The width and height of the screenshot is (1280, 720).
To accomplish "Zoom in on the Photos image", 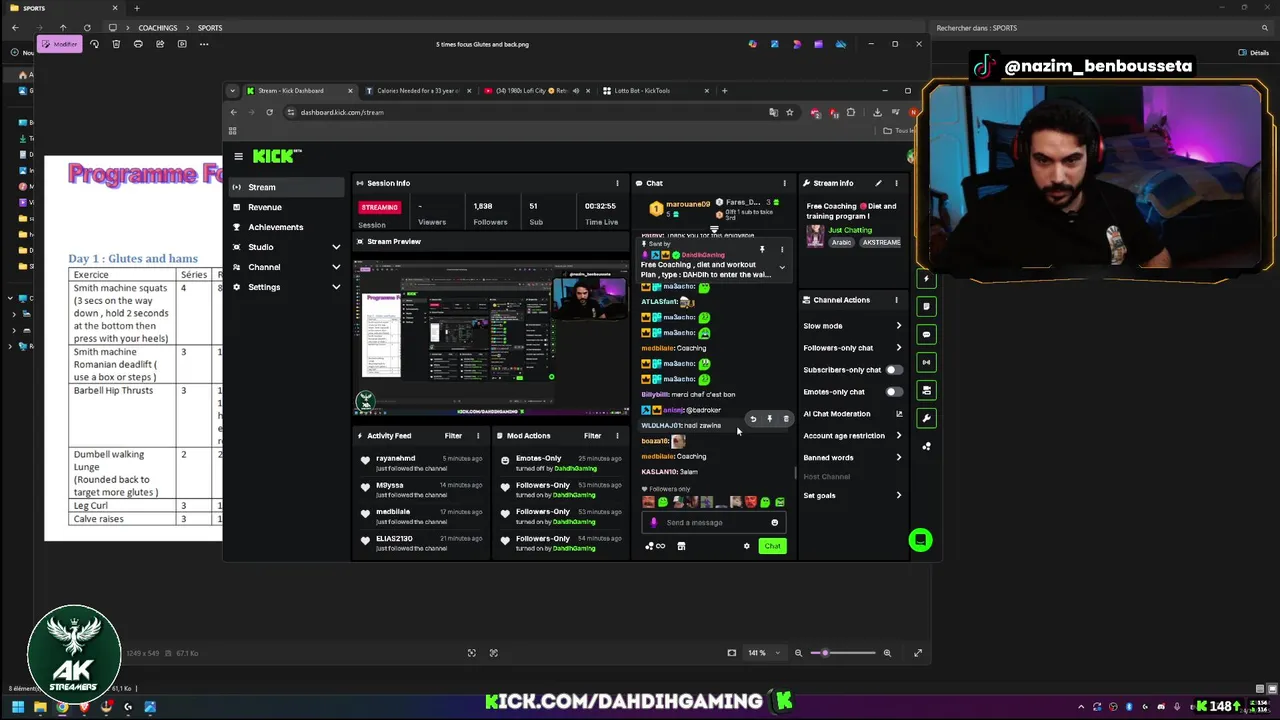I will click(x=887, y=653).
